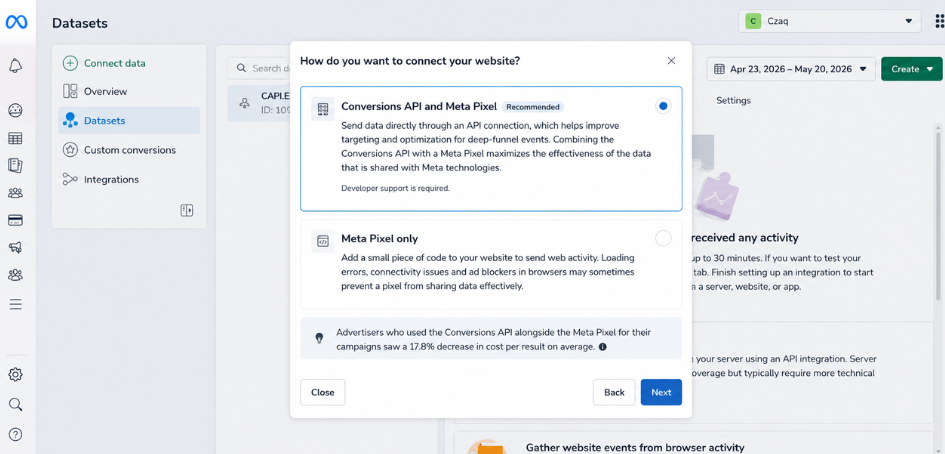Select Meta Pixel only radio button
Screen dimensions: 945x454
[x=663, y=238]
